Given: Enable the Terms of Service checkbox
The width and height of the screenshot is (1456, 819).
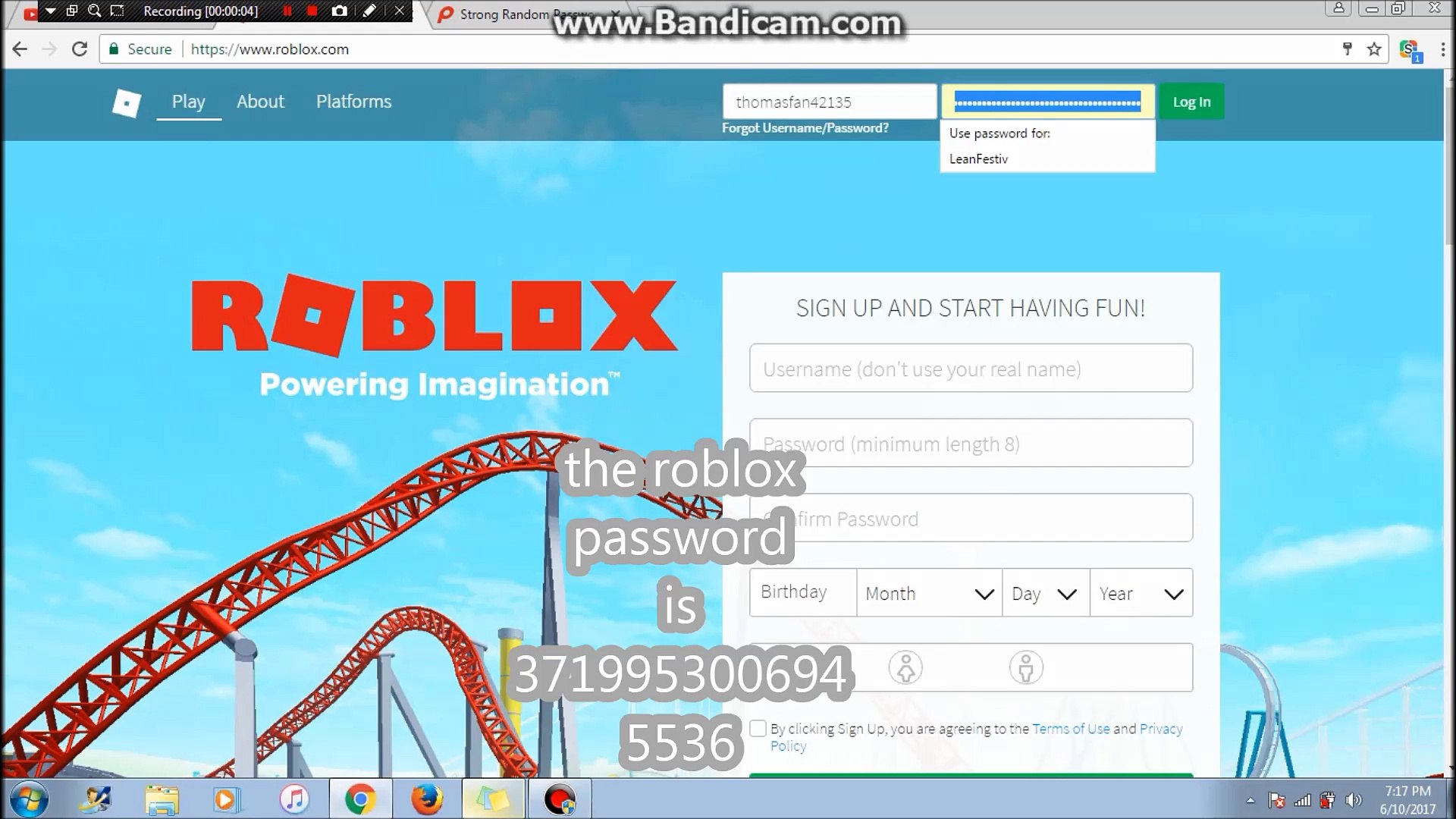Looking at the screenshot, I should pyautogui.click(x=757, y=728).
